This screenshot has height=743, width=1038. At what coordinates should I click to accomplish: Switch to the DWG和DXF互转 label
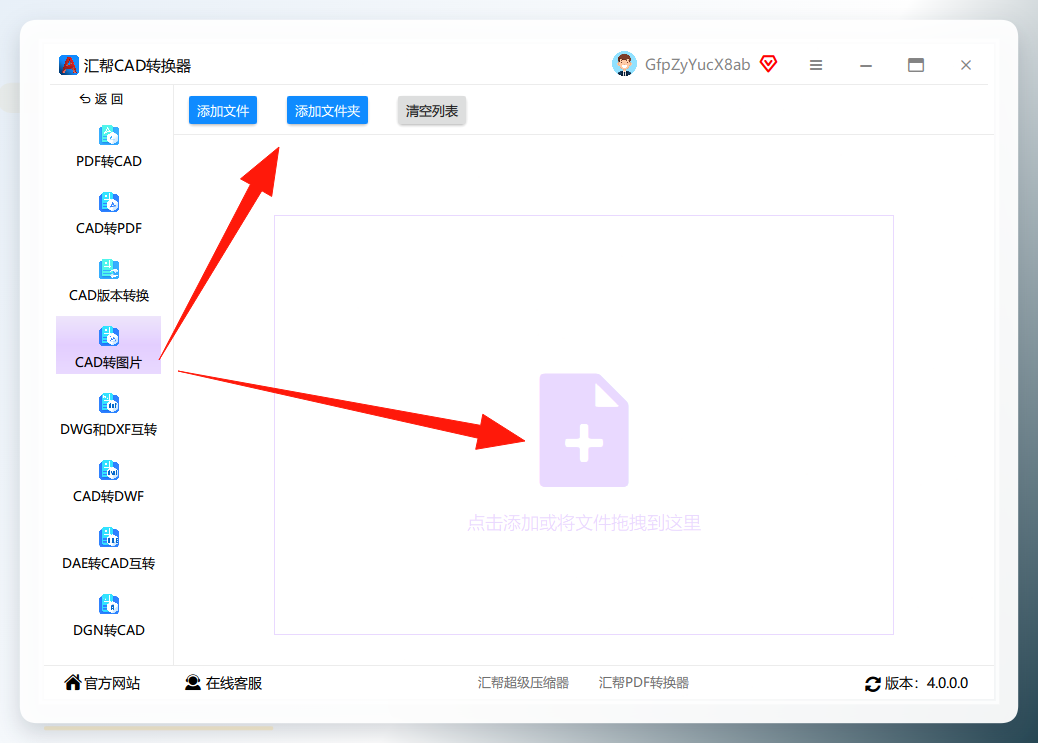(109, 429)
